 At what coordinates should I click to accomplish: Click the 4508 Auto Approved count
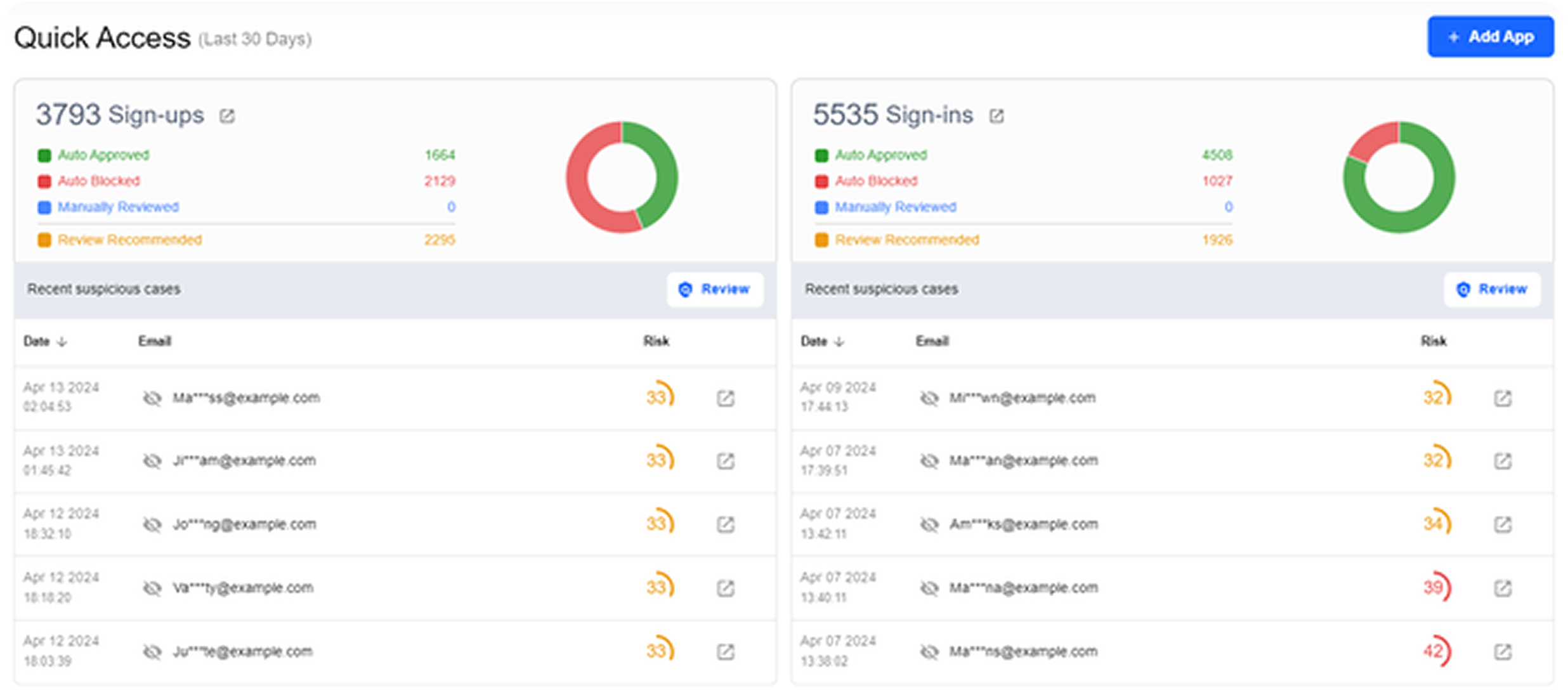point(1217,155)
